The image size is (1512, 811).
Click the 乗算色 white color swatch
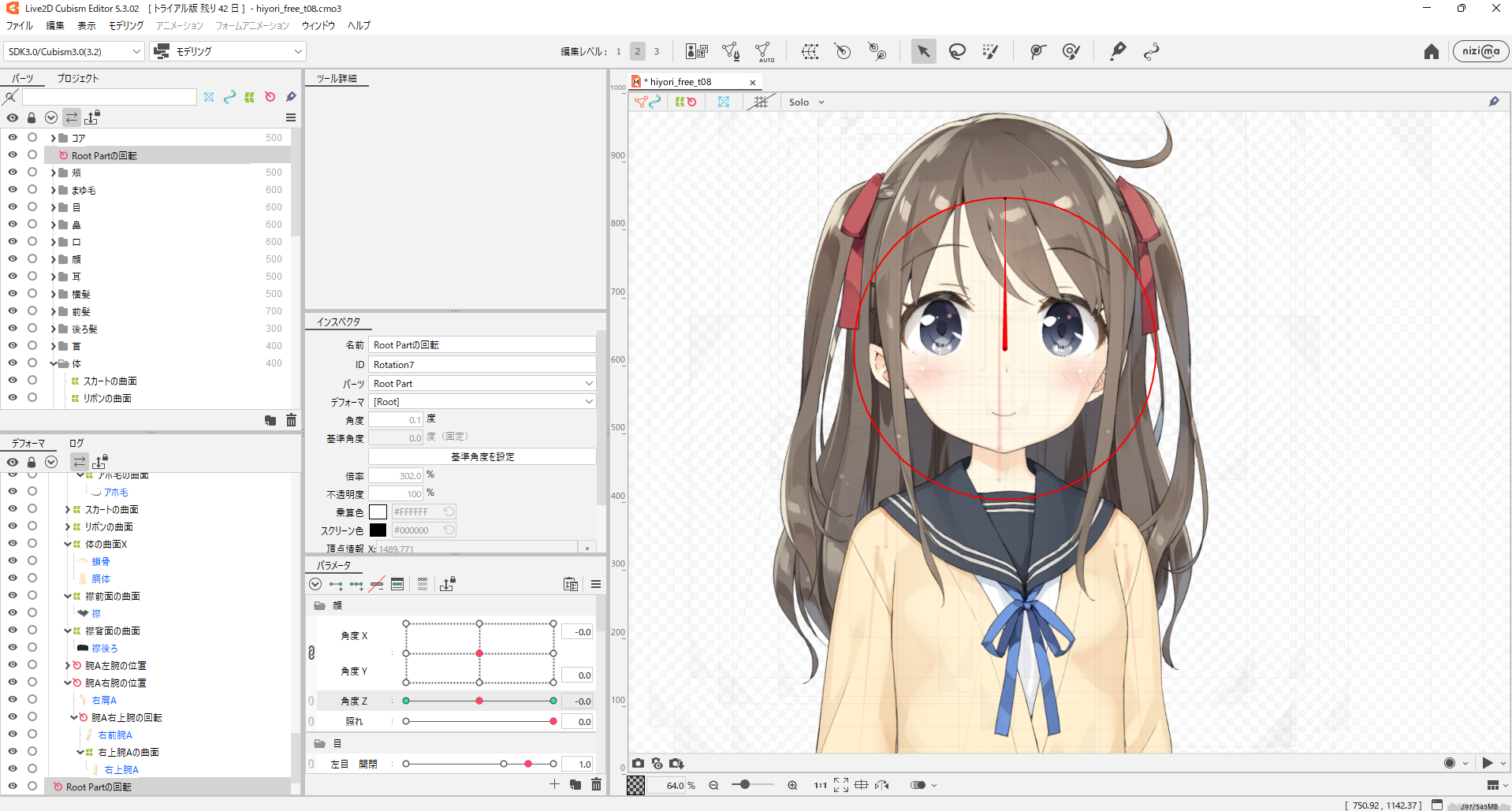tap(378, 512)
